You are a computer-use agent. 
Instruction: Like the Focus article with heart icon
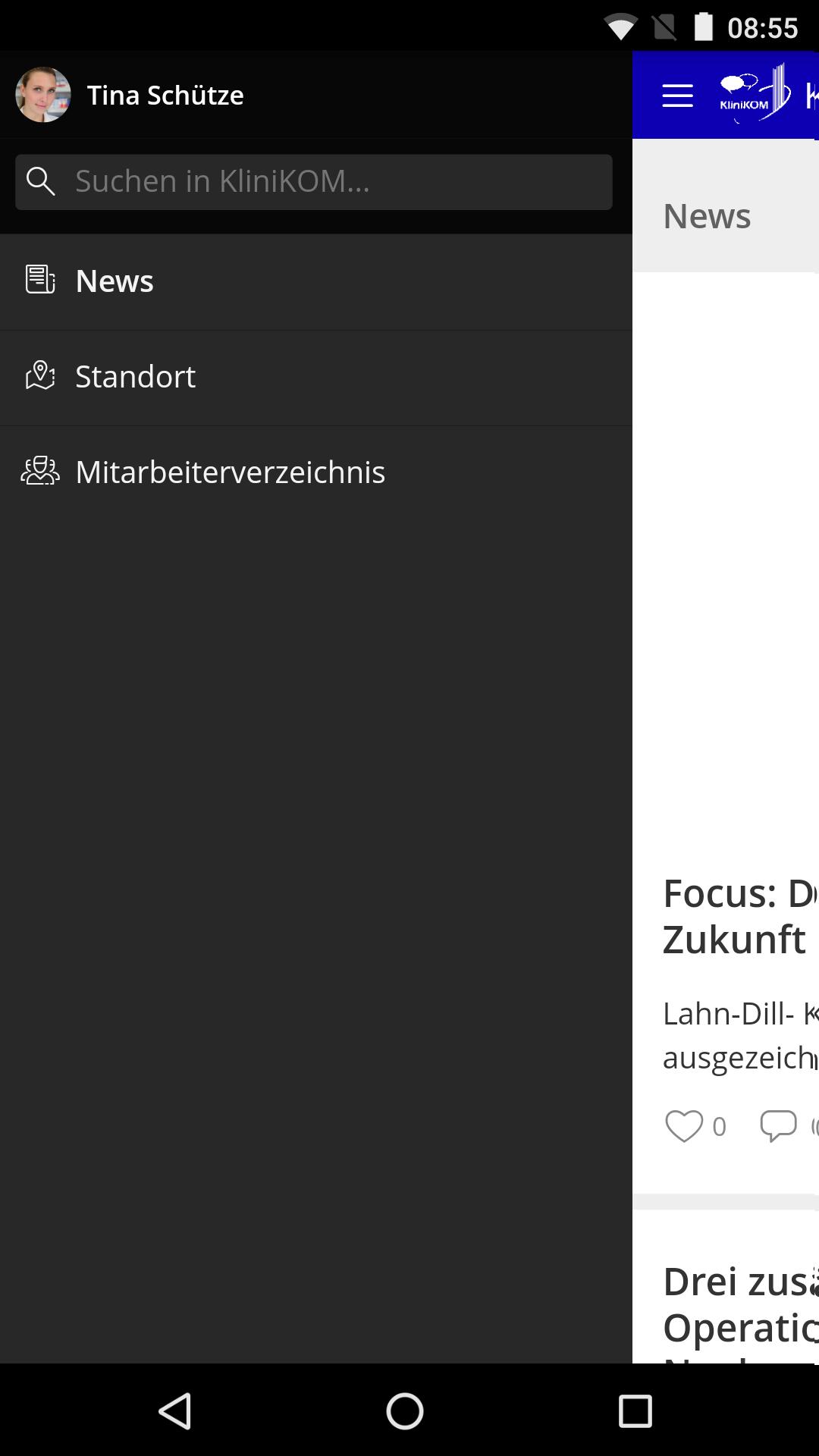(684, 1126)
